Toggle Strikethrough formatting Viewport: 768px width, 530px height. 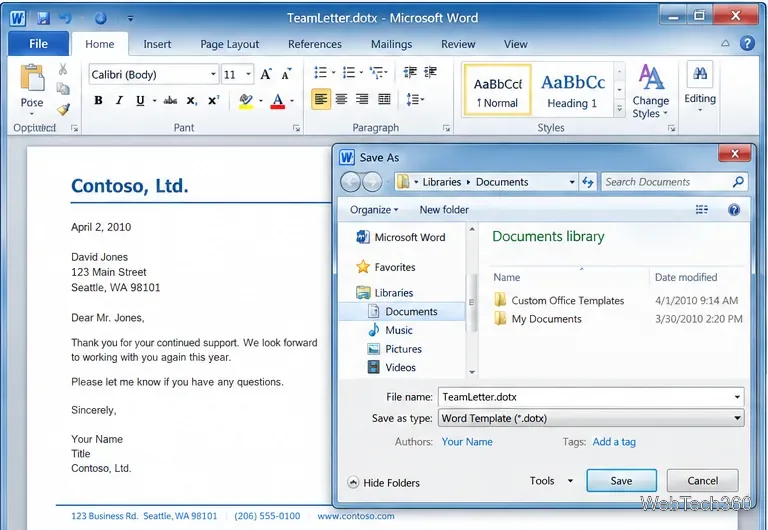tap(170, 100)
